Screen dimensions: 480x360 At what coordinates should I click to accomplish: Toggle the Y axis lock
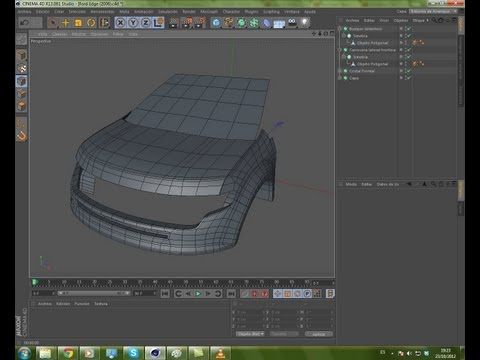(133, 23)
